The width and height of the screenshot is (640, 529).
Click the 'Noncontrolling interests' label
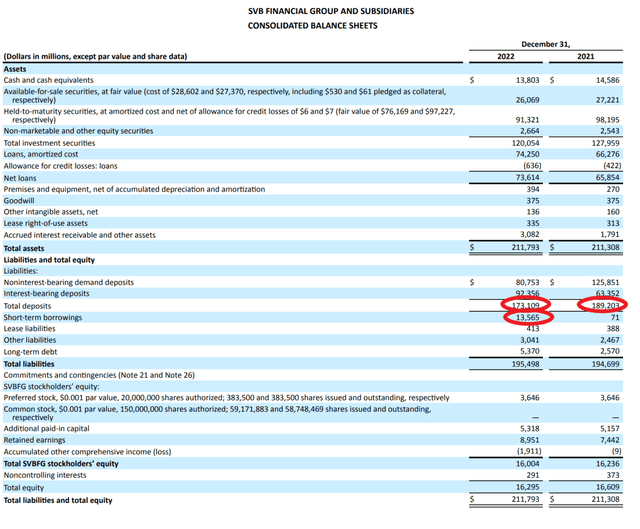coord(45,475)
